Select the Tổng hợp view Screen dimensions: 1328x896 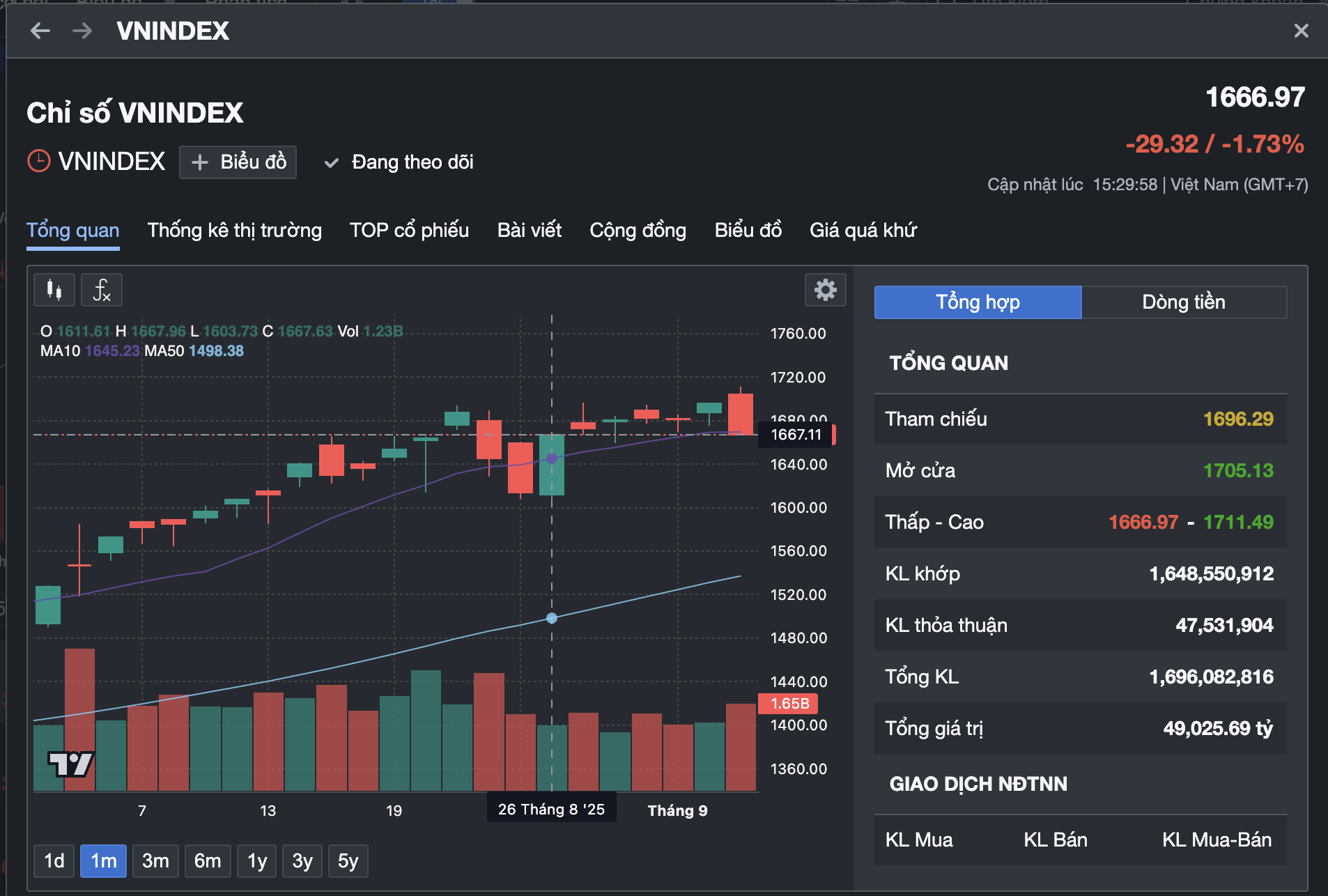[978, 302]
